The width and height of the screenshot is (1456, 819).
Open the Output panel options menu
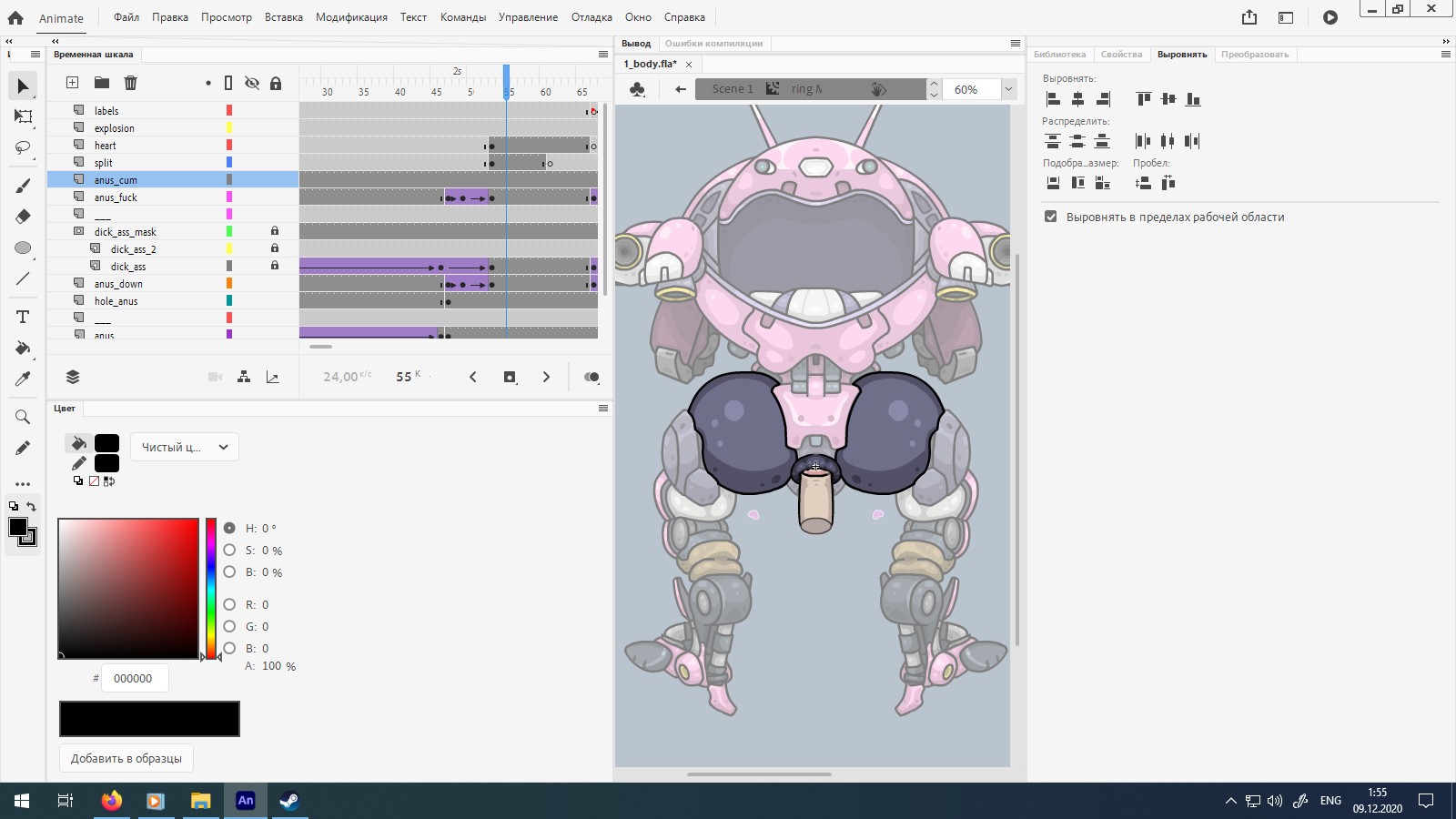[1016, 44]
